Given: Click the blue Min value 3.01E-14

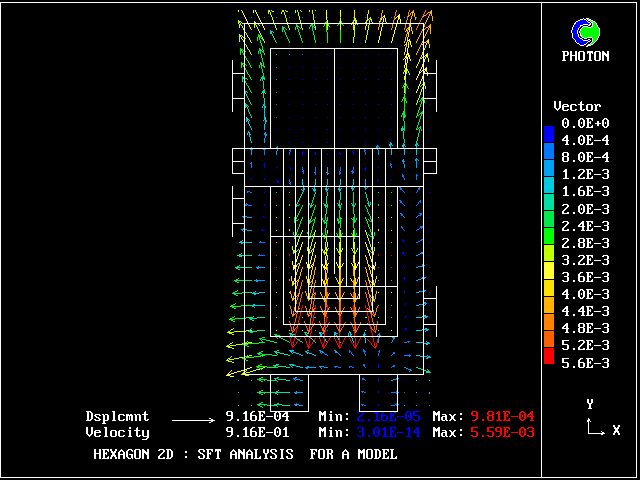Looking at the screenshot, I should coord(390,432).
